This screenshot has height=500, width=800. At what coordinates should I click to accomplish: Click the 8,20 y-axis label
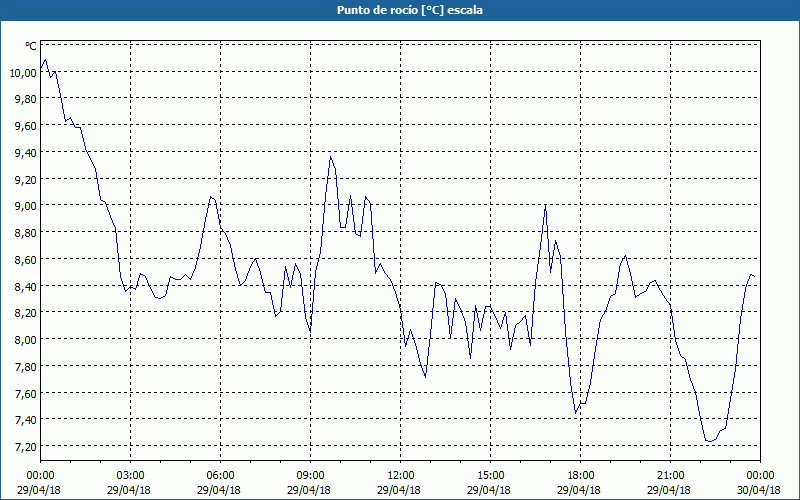coord(26,313)
